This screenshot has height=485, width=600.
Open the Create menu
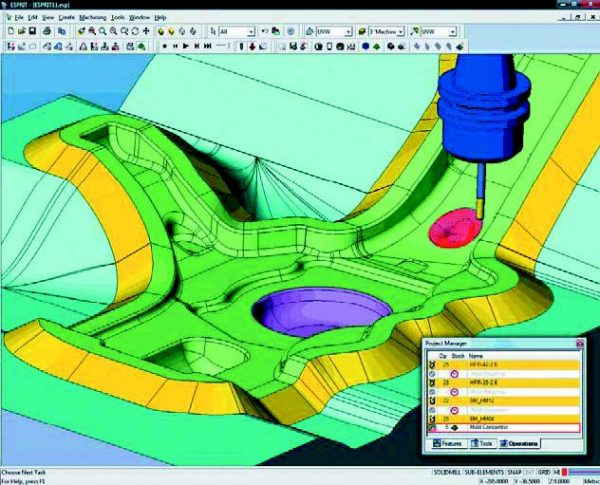point(67,18)
